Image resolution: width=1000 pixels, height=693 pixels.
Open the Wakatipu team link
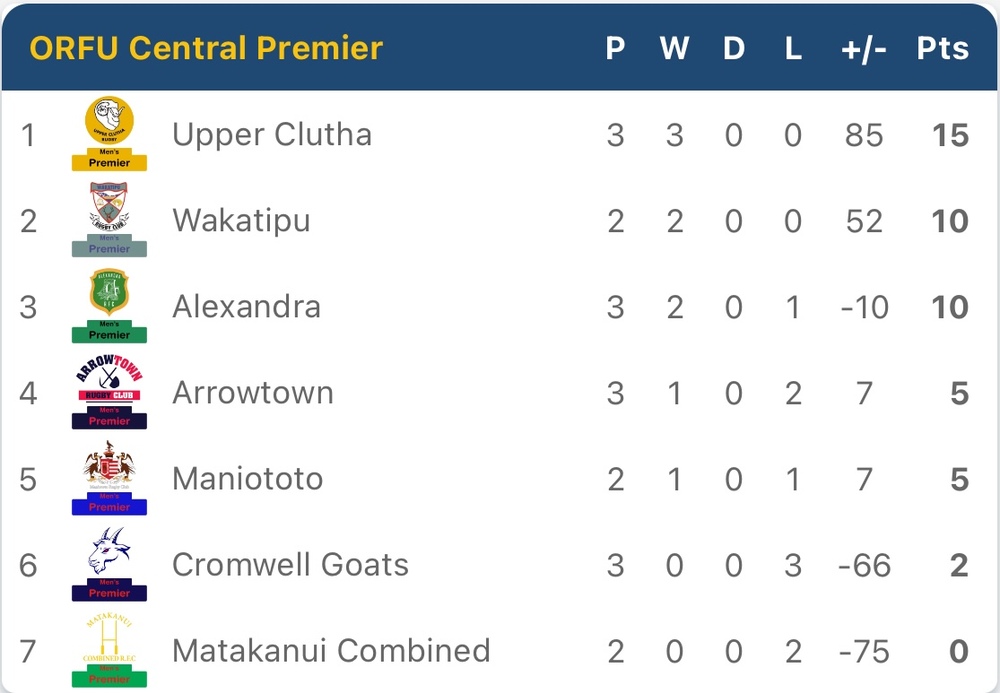[241, 221]
